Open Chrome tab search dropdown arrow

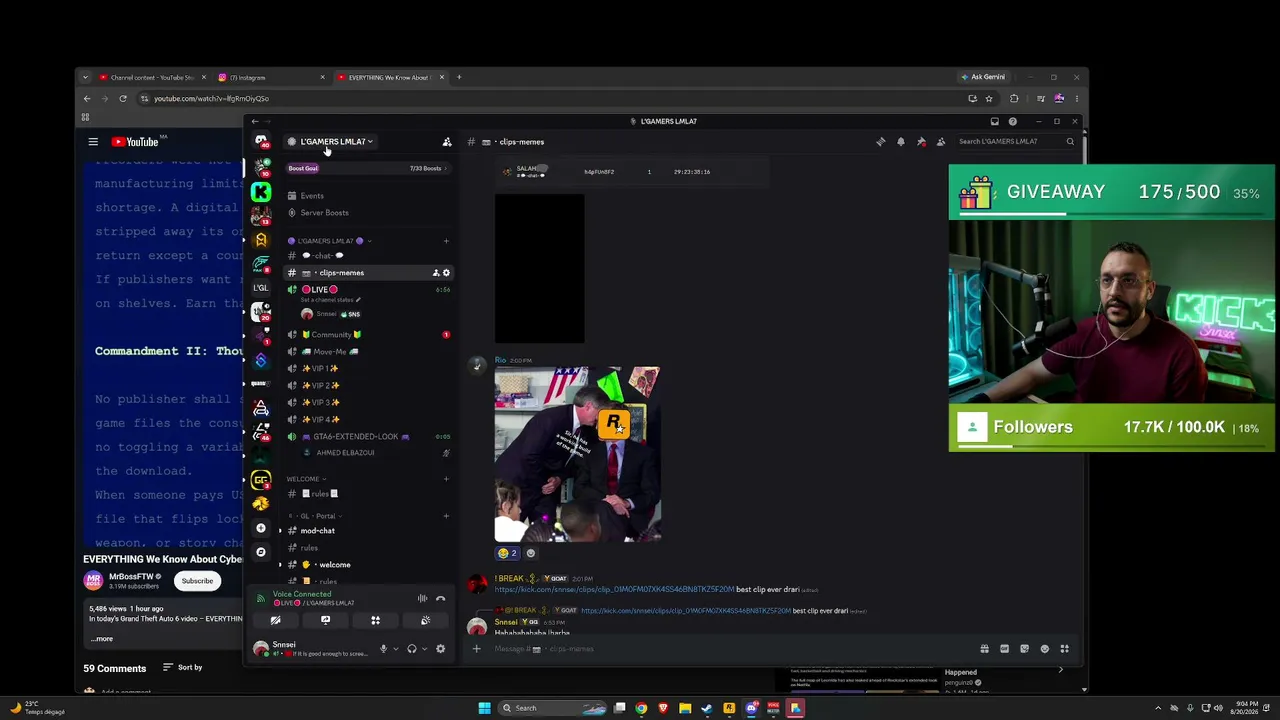pos(85,77)
